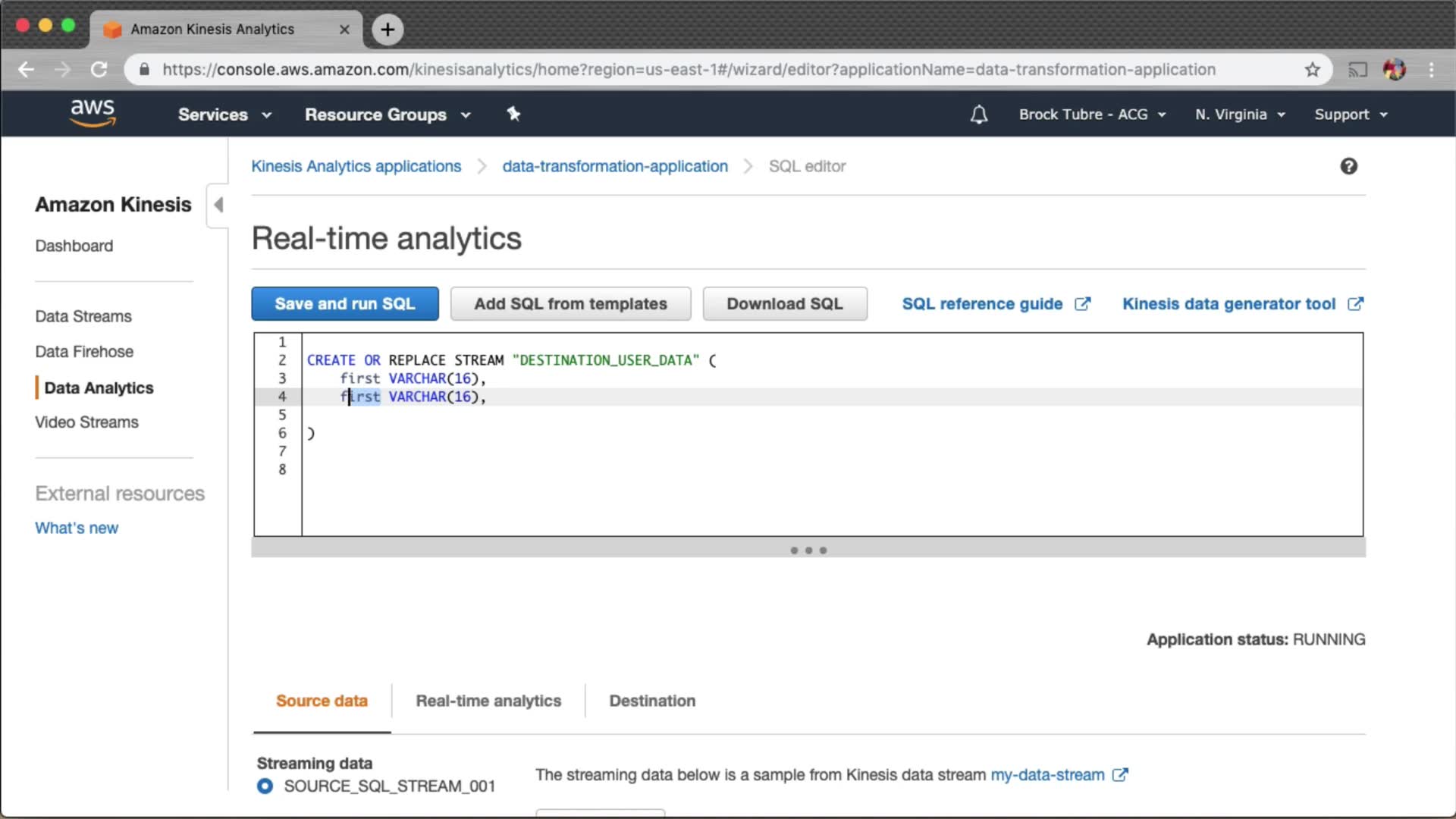Click the AWS logo home icon
Image resolution: width=1456 pixels, height=819 pixels.
pos(93,113)
